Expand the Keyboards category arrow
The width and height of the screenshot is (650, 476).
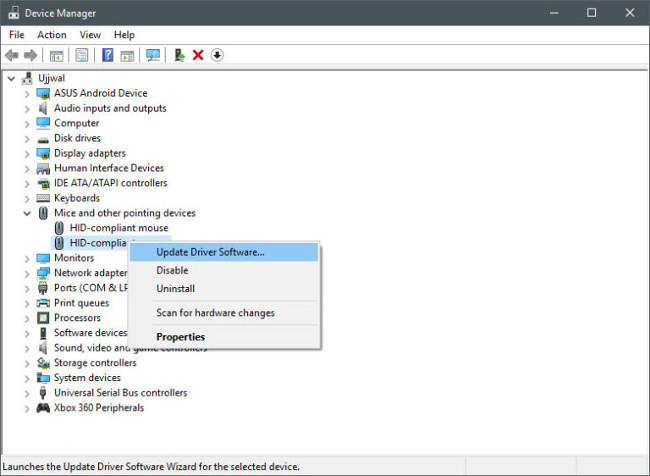pyautogui.click(x=27, y=198)
